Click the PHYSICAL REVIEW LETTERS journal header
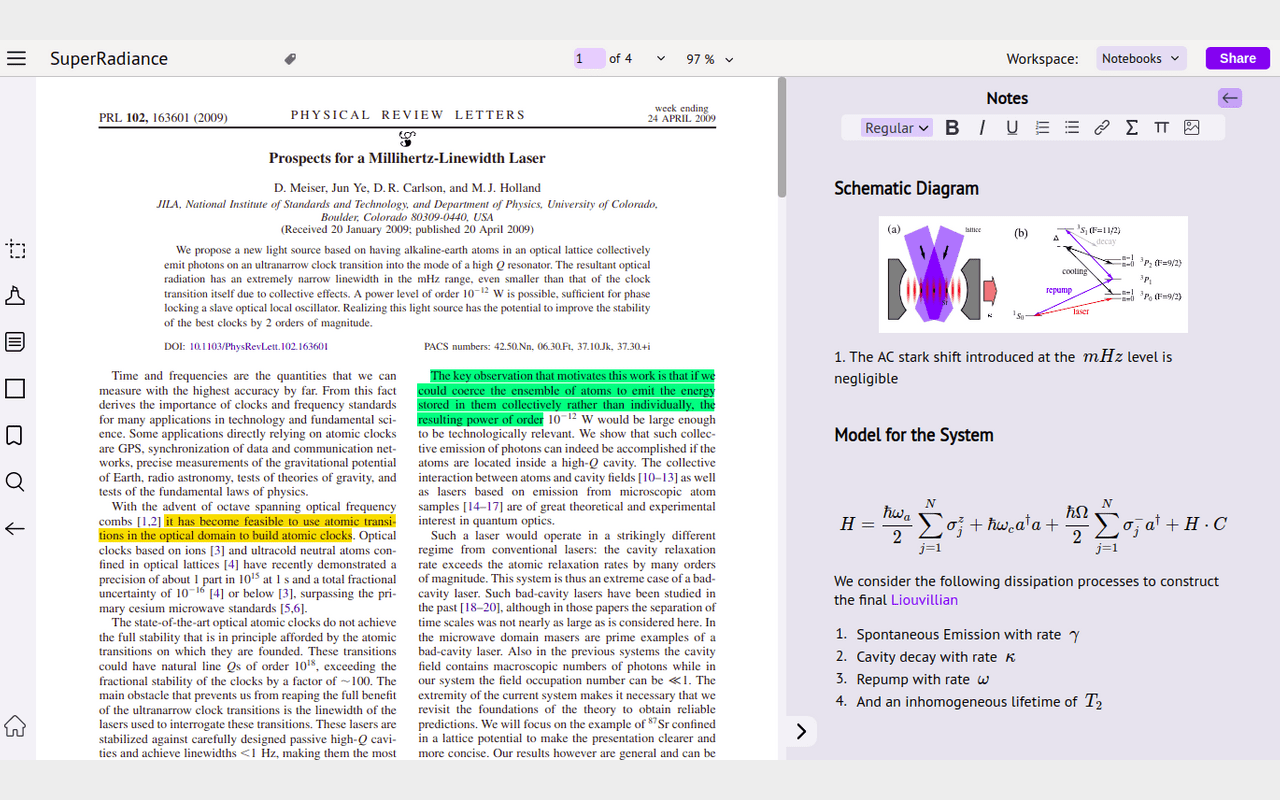1280x800 pixels. tap(408, 115)
